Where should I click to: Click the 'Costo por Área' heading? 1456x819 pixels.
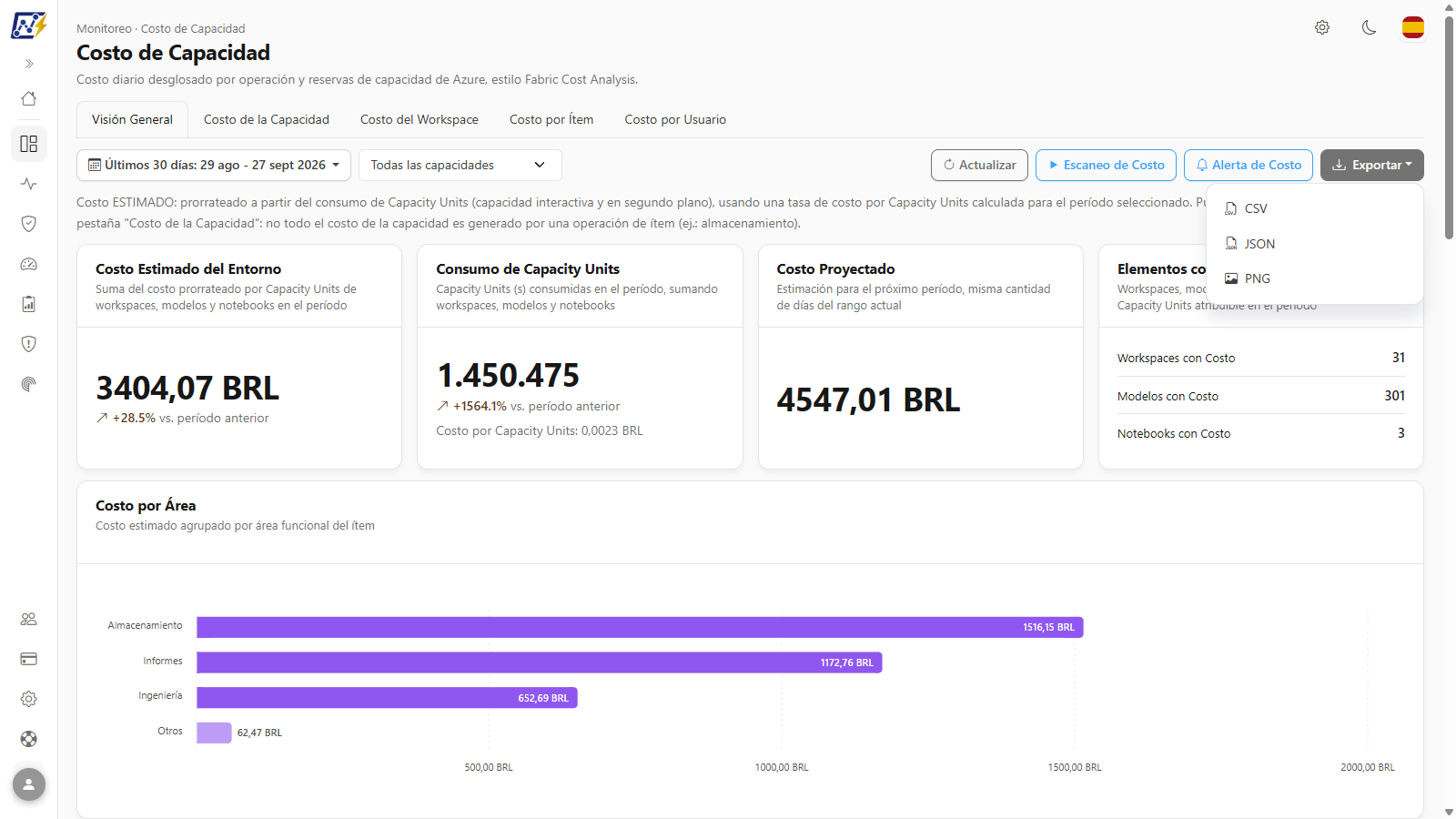146,506
